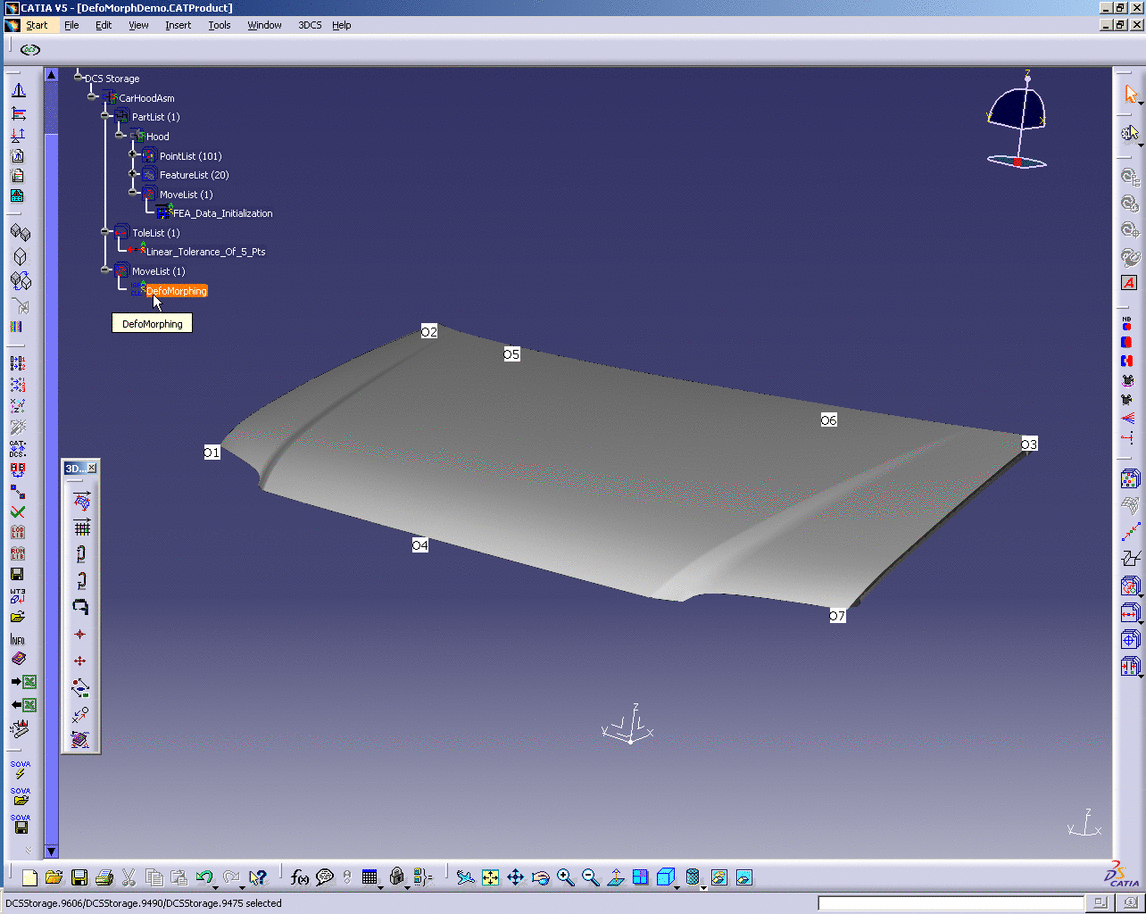
Task: Collapse the PartList (1) node
Action: click(x=105, y=115)
